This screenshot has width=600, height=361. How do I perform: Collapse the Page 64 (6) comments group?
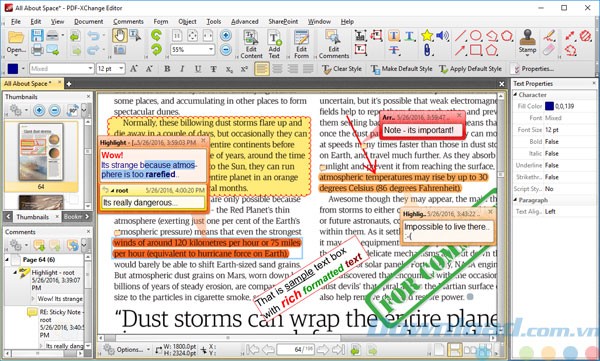coord(7,260)
